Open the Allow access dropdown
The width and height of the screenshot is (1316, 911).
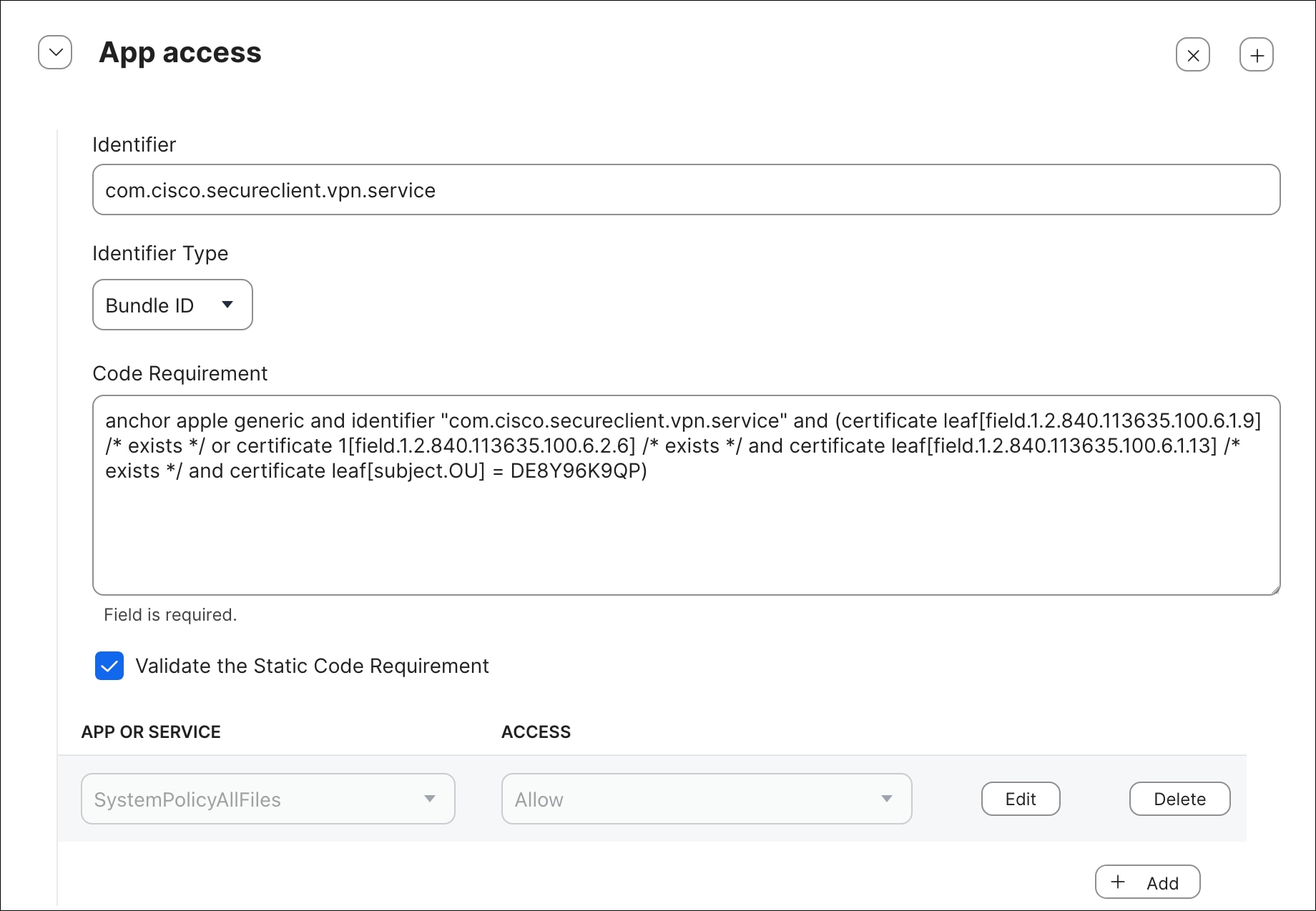click(707, 799)
